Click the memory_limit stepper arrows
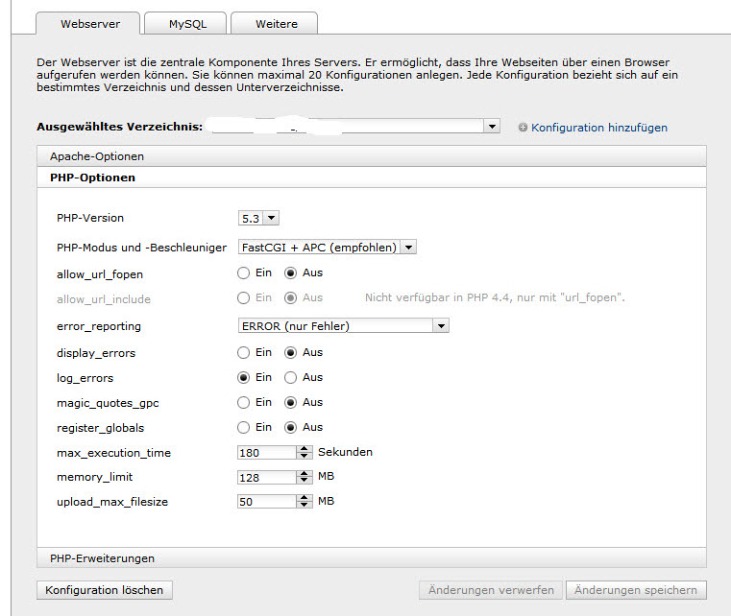Screen dimensions: 731x616 (x=304, y=477)
